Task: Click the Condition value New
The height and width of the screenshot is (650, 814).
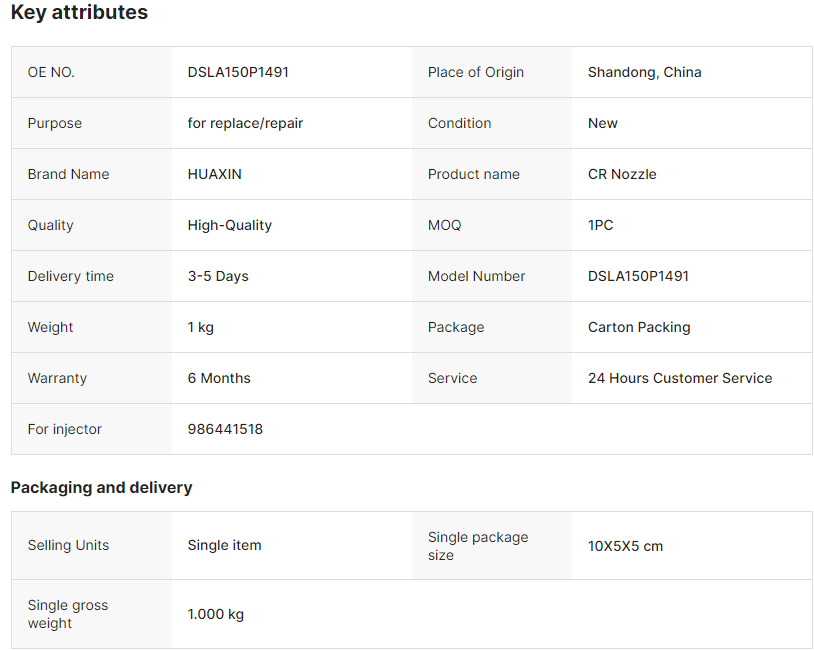Action: (x=602, y=123)
